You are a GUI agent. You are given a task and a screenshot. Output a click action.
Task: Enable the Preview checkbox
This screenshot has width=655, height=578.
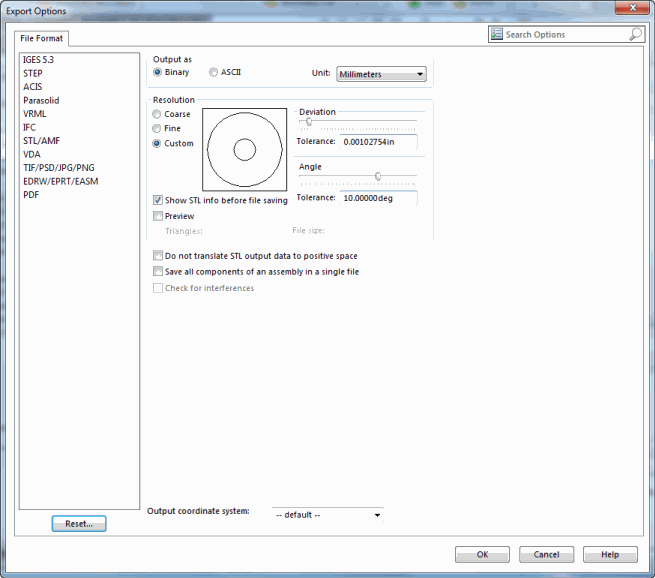(157, 216)
